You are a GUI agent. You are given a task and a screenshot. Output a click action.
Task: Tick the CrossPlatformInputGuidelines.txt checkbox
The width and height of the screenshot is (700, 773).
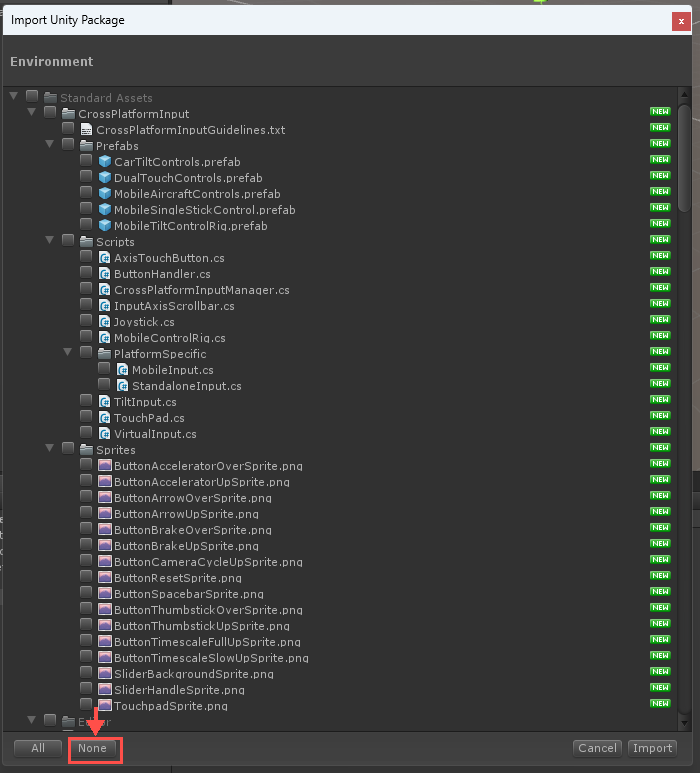[68, 128]
